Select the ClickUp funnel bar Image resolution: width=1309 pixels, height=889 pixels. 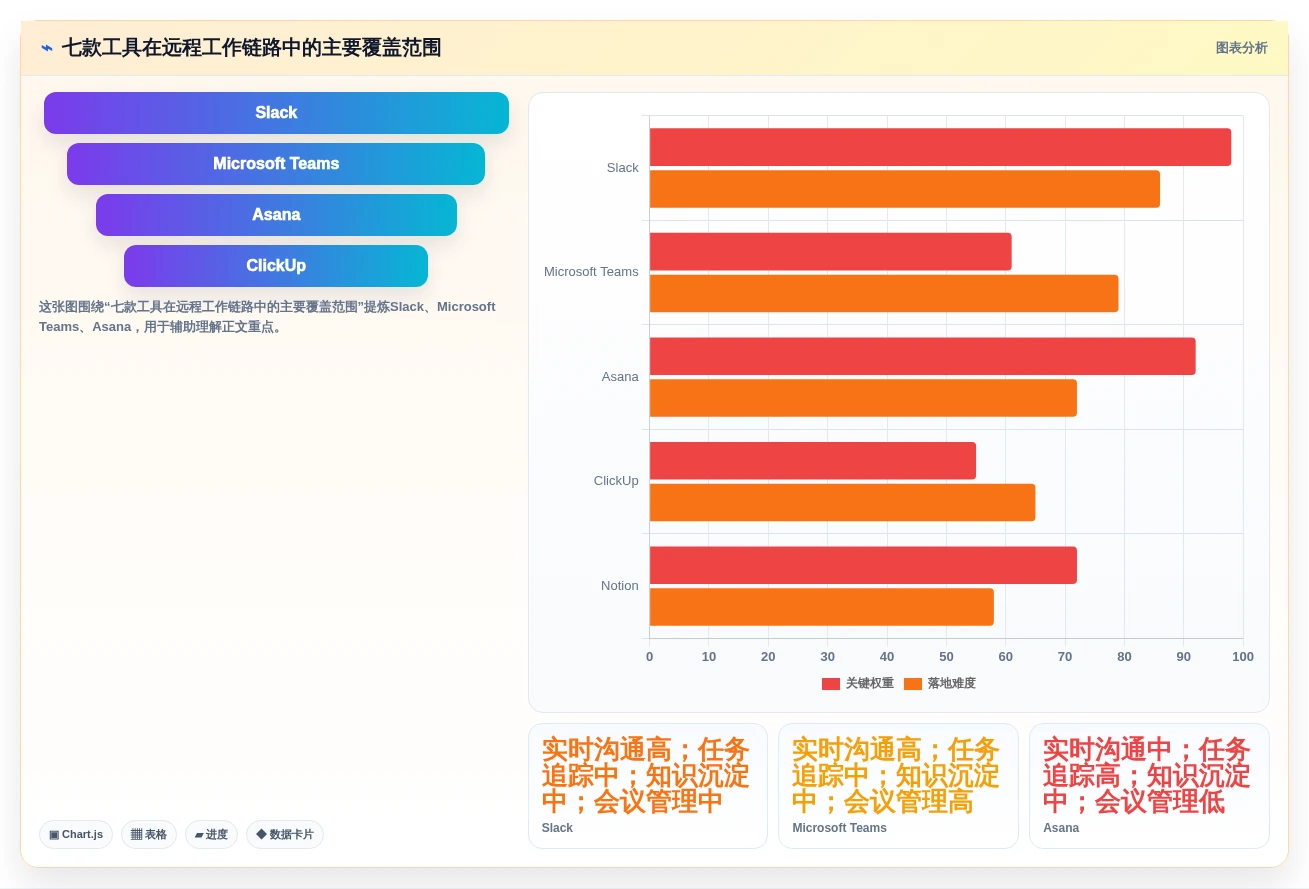click(x=276, y=266)
